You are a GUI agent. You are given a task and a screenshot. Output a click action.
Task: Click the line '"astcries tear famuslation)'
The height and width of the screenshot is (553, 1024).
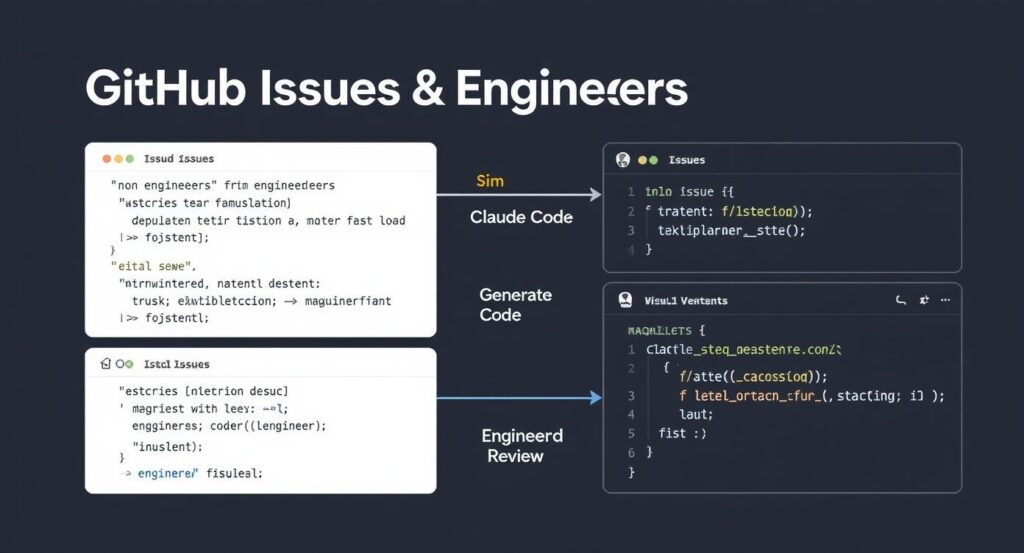point(204,203)
